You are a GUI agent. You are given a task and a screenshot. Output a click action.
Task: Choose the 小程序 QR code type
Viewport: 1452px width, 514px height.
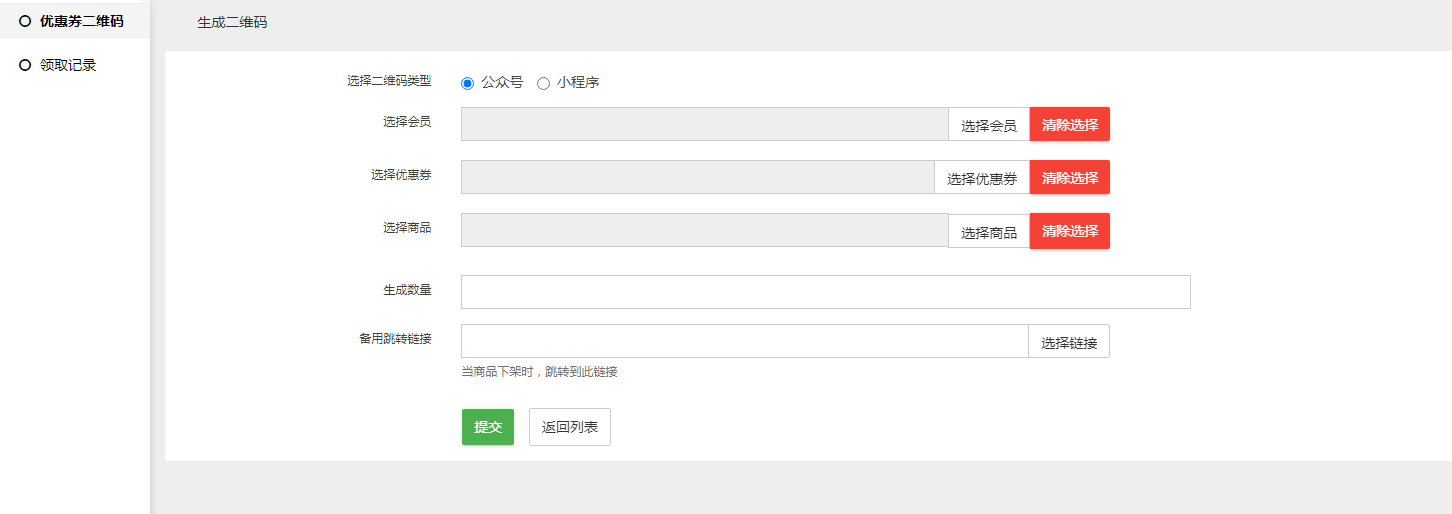pos(543,83)
